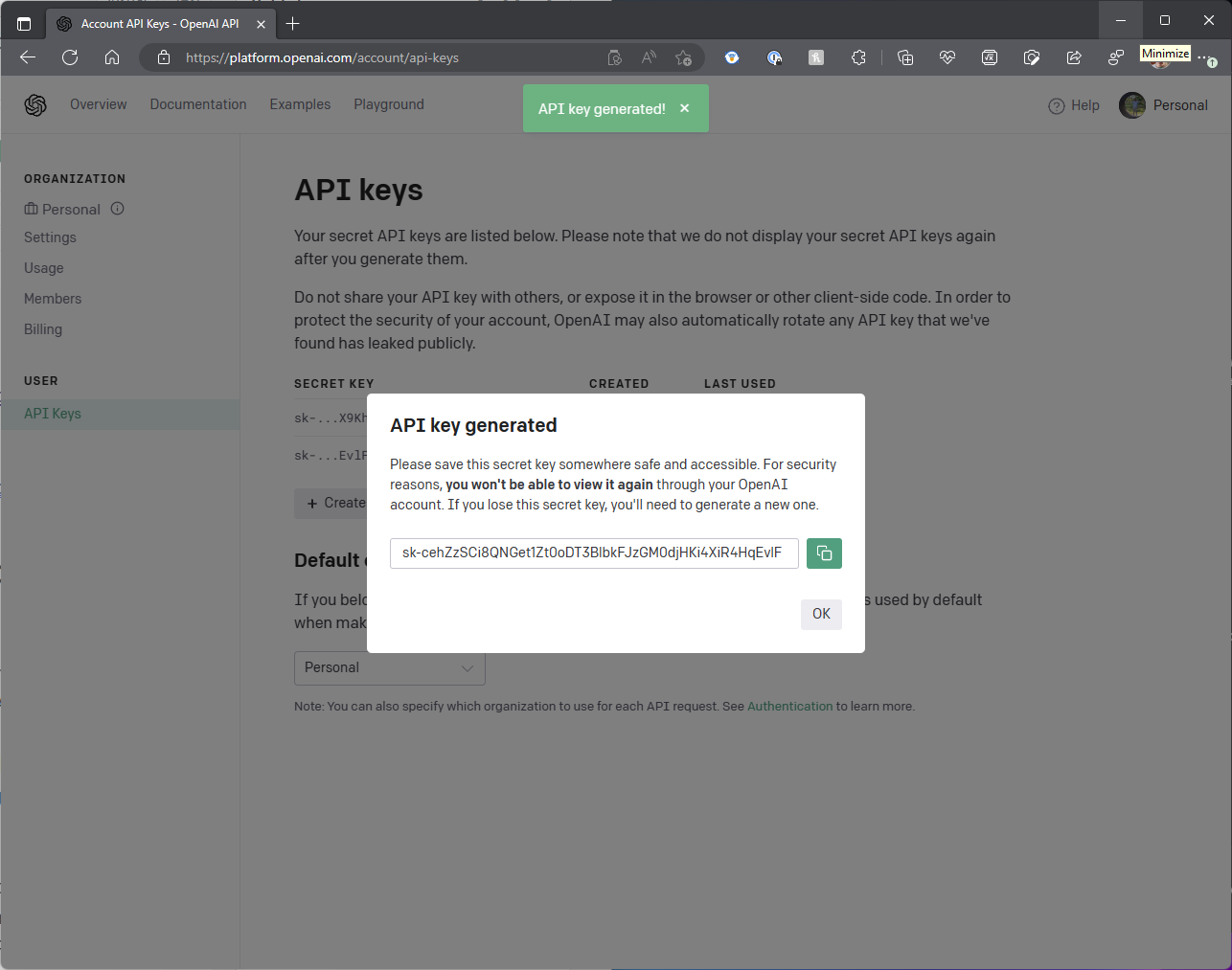Open Collections in the browser toolbar
The image size is (1232, 970).
[905, 57]
